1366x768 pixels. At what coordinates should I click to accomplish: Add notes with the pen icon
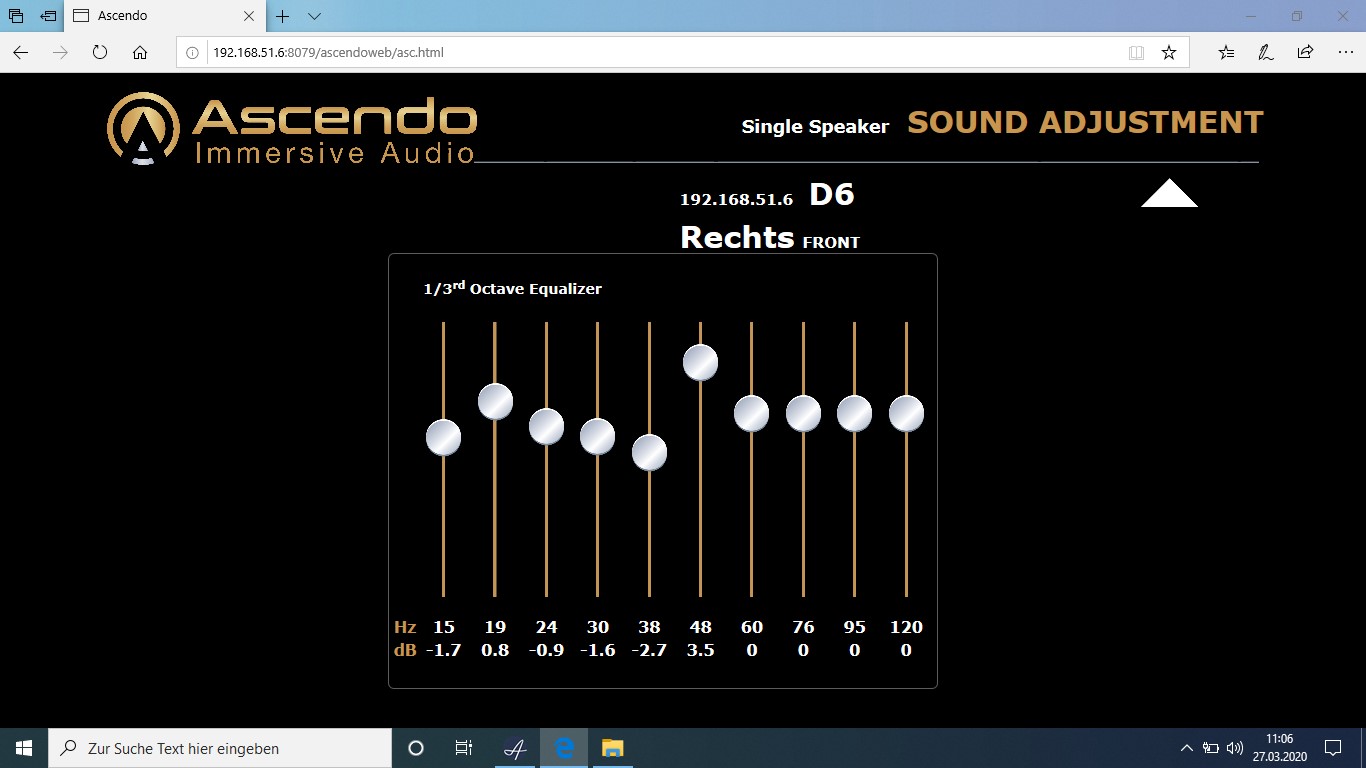[x=1266, y=52]
